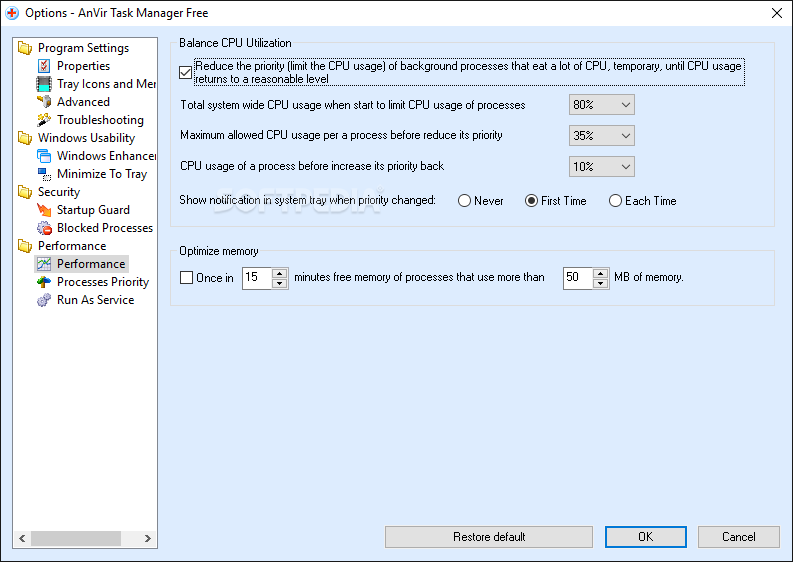Click the Restore default button
Viewport: 793px width, 562px height.
coord(489,537)
